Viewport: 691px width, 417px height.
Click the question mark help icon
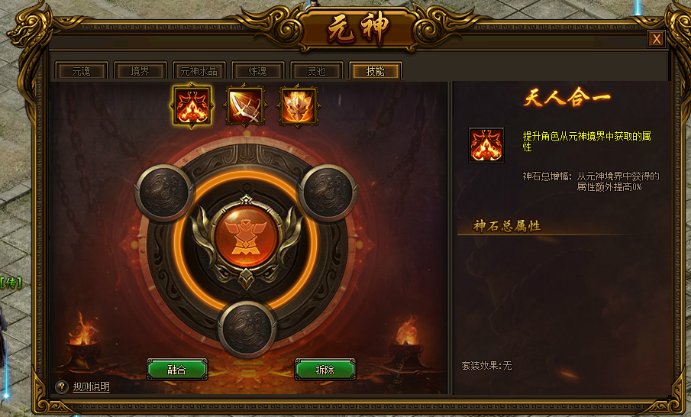[x=62, y=387]
